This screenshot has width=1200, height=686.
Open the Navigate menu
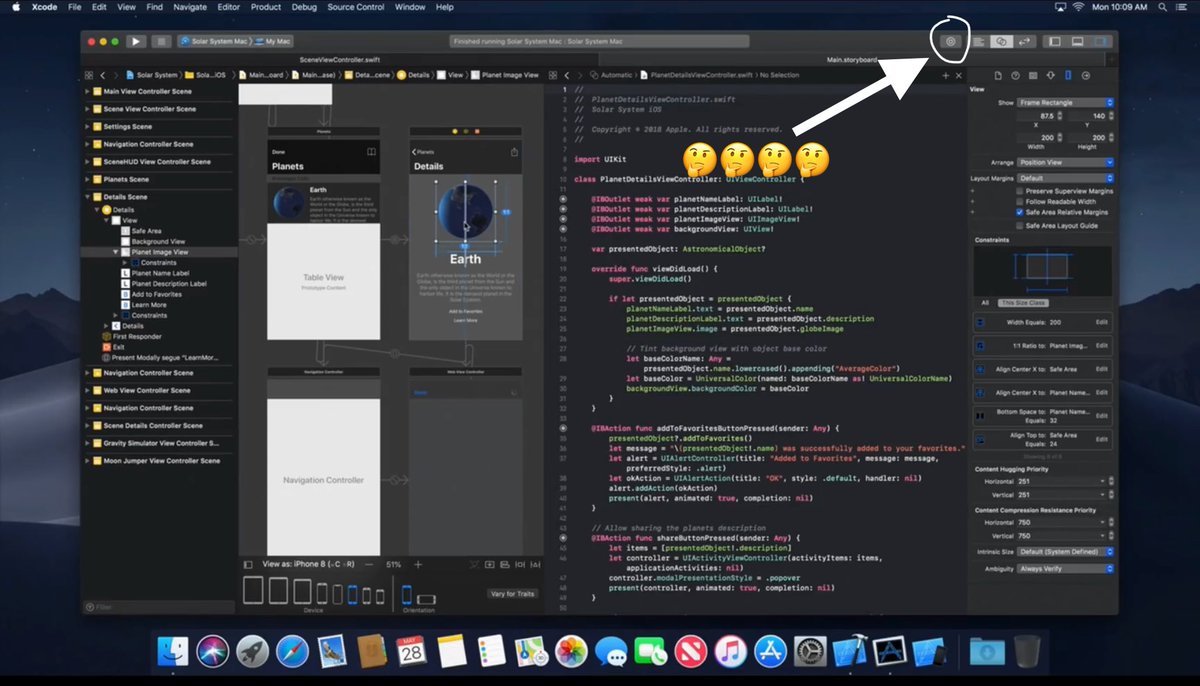tap(190, 7)
